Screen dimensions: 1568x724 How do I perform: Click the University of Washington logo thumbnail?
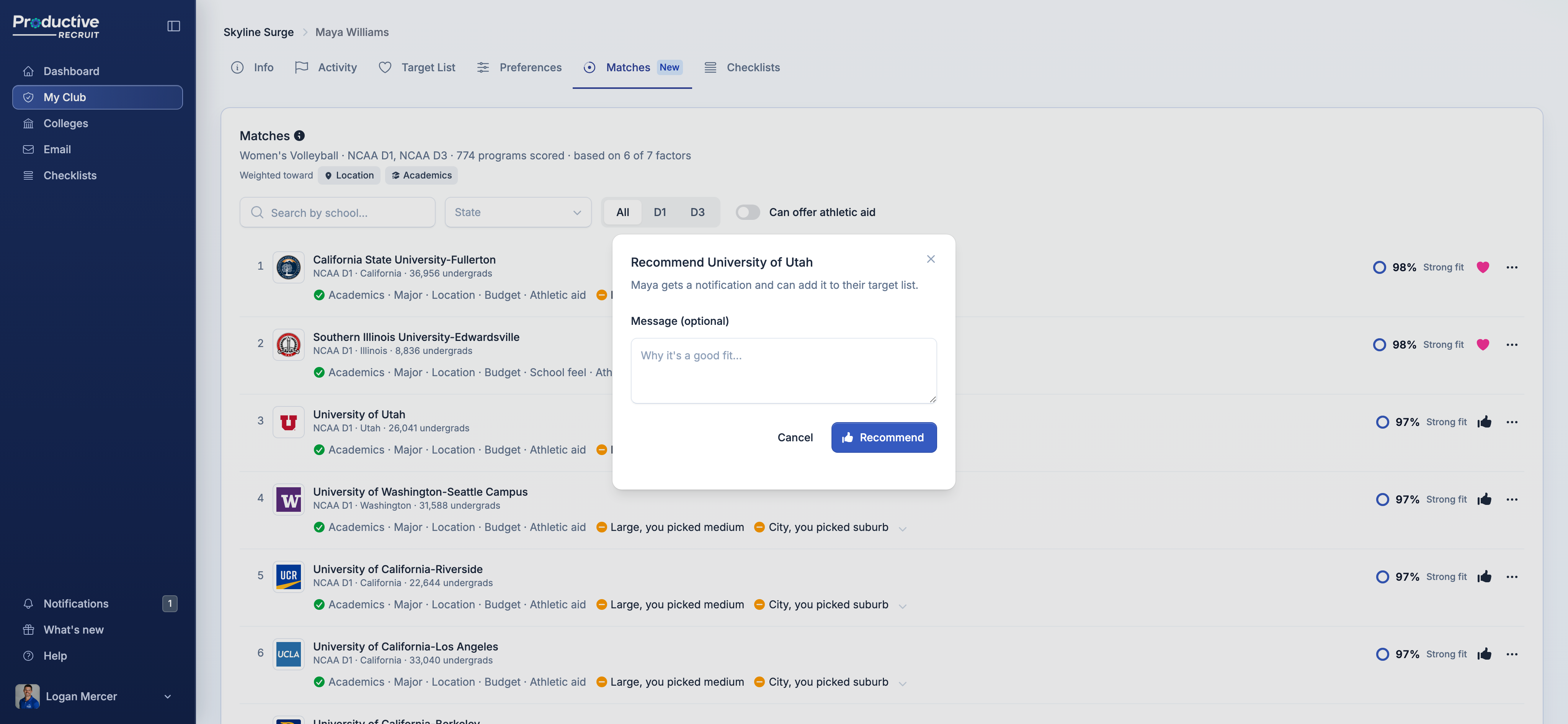289,500
